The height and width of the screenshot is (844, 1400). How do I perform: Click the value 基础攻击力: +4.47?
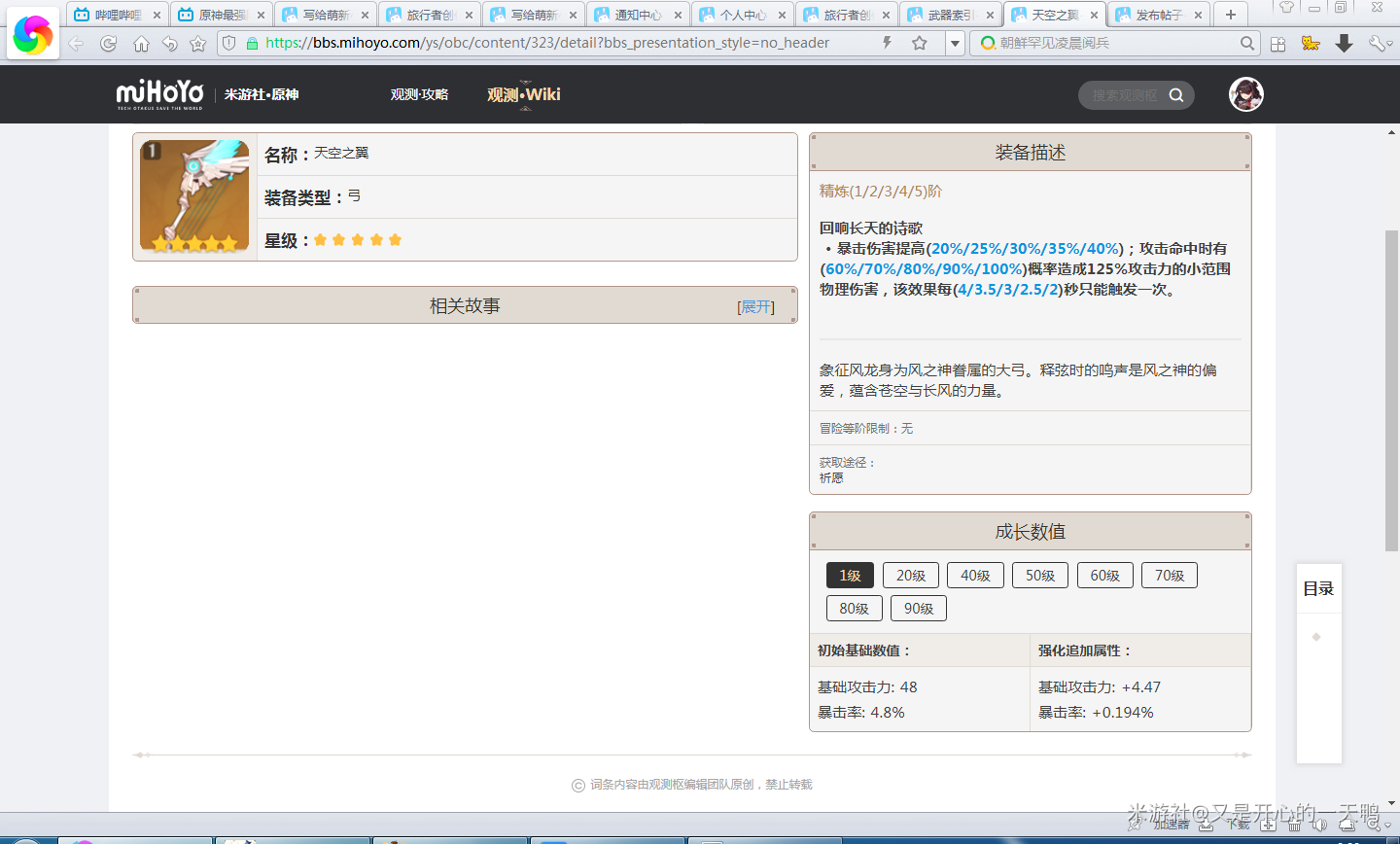coord(1100,687)
